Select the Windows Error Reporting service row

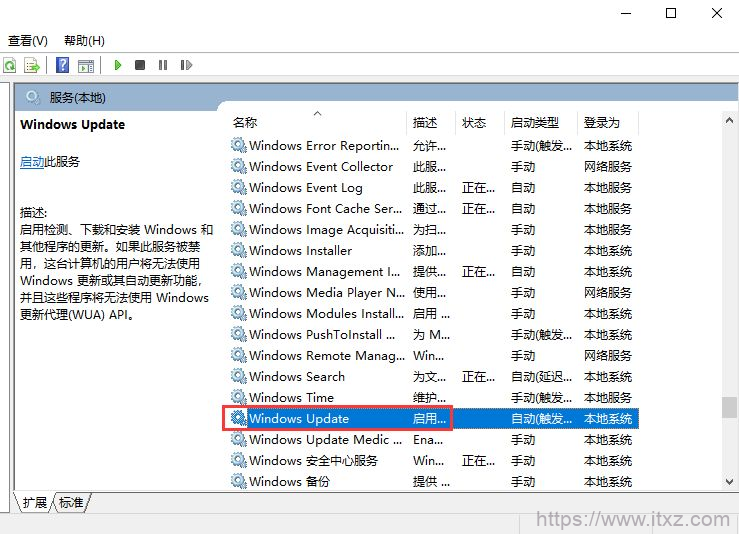[434, 146]
